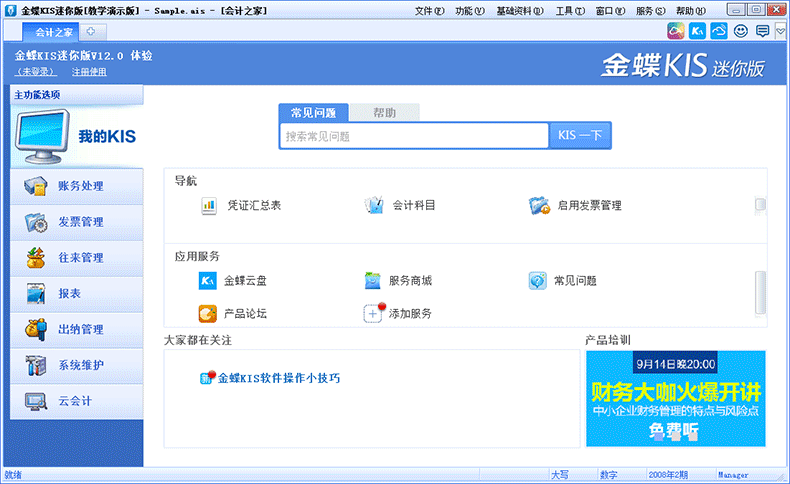Click the 金蝶云盘 service icon
790x484 pixels.
pos(208,281)
